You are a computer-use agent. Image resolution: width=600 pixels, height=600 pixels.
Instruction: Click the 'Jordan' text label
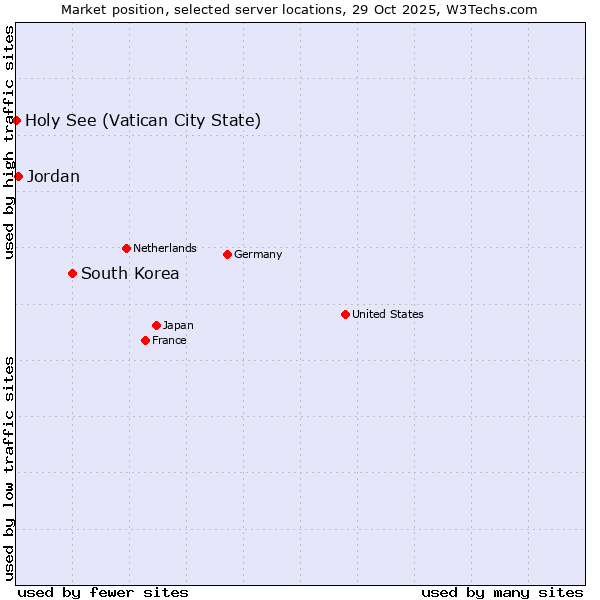pos(53,177)
